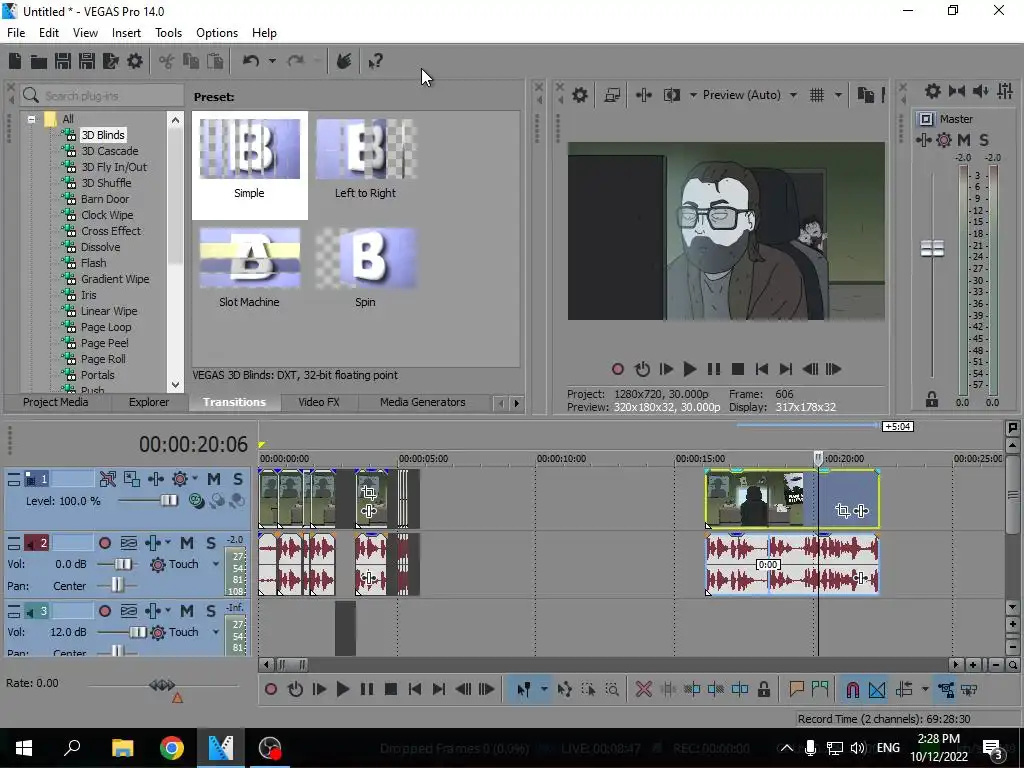Viewport: 1024px width, 768px height.
Task: Open the undo history dropdown arrow
Action: coord(272,61)
